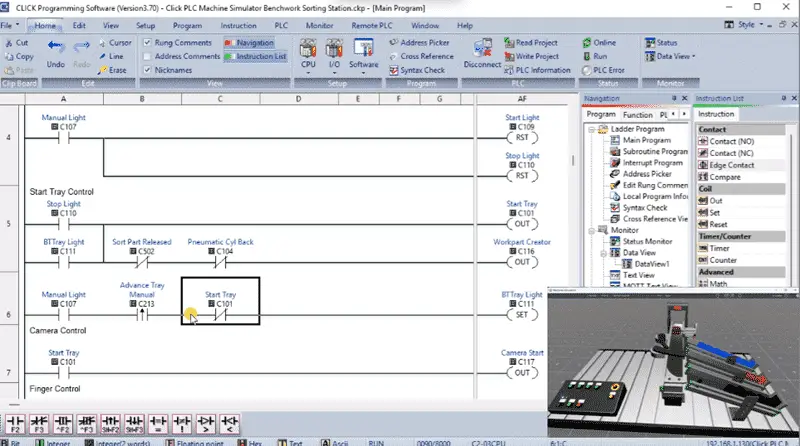Image resolution: width=800 pixels, height=446 pixels.
Task: Open the I/O setup icon
Action: point(334,49)
